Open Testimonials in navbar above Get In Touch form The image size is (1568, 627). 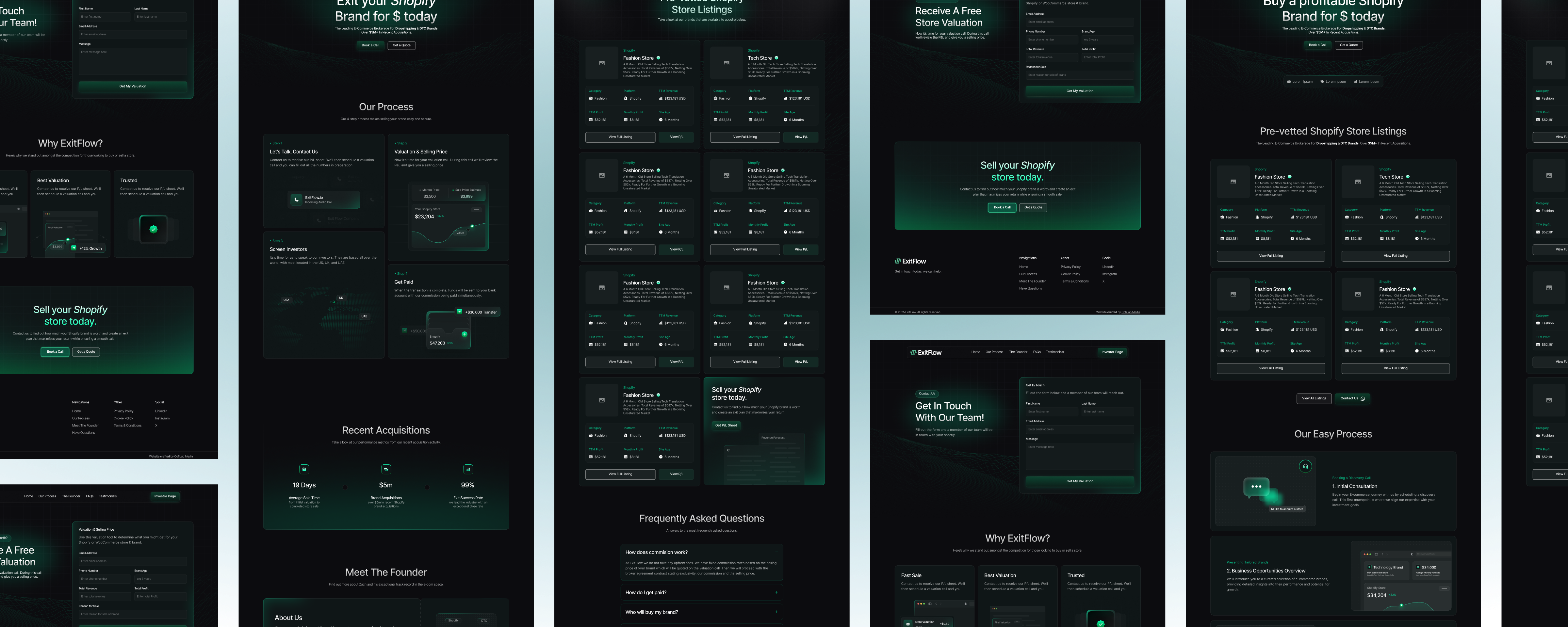point(1055,352)
